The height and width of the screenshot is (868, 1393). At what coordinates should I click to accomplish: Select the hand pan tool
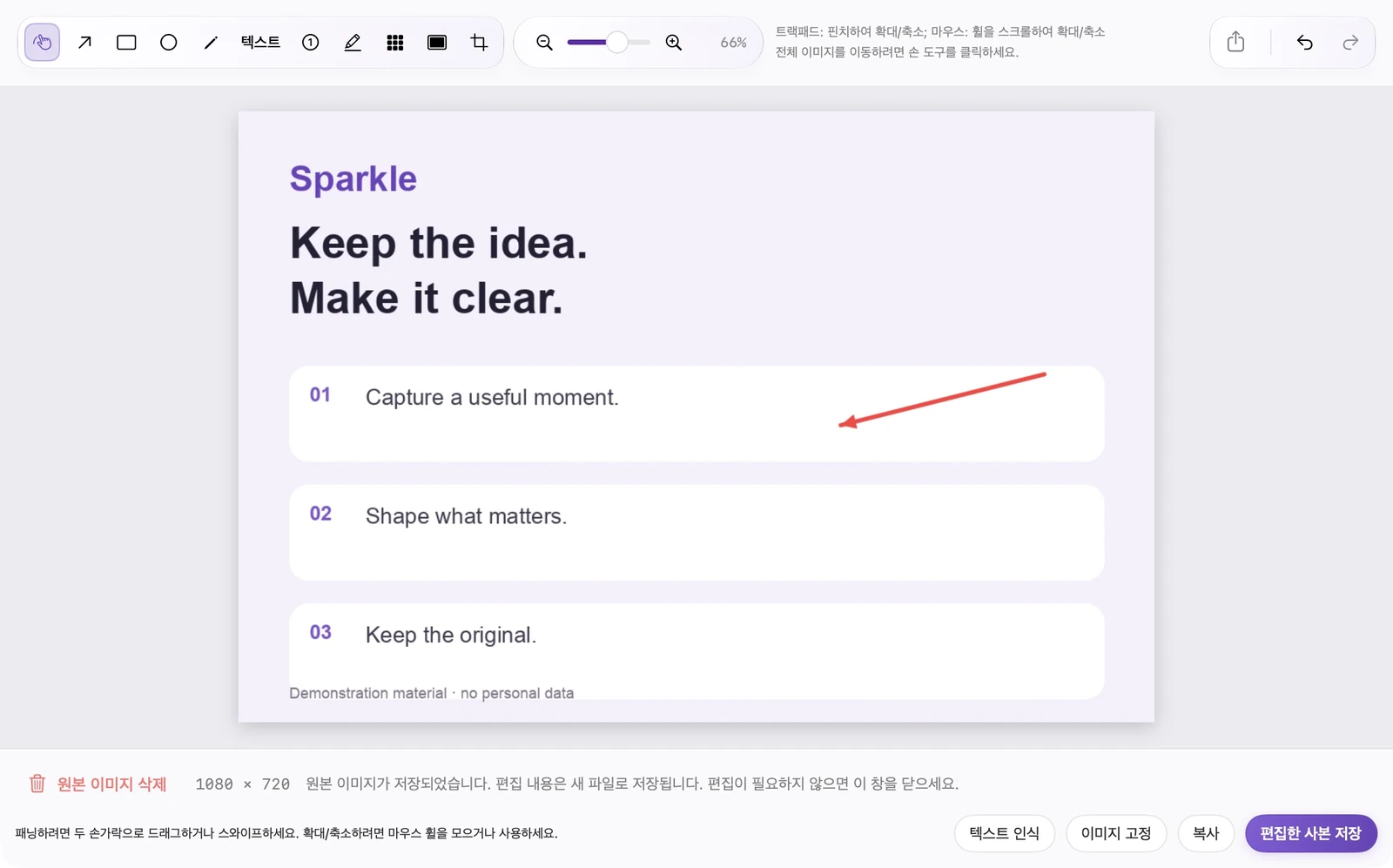coord(42,42)
